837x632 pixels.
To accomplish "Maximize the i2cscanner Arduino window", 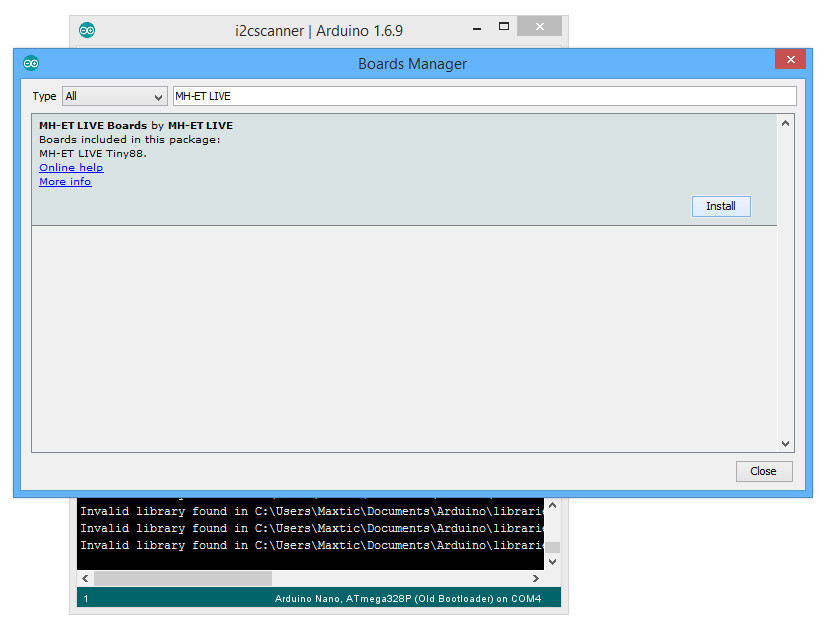I will [503, 26].
